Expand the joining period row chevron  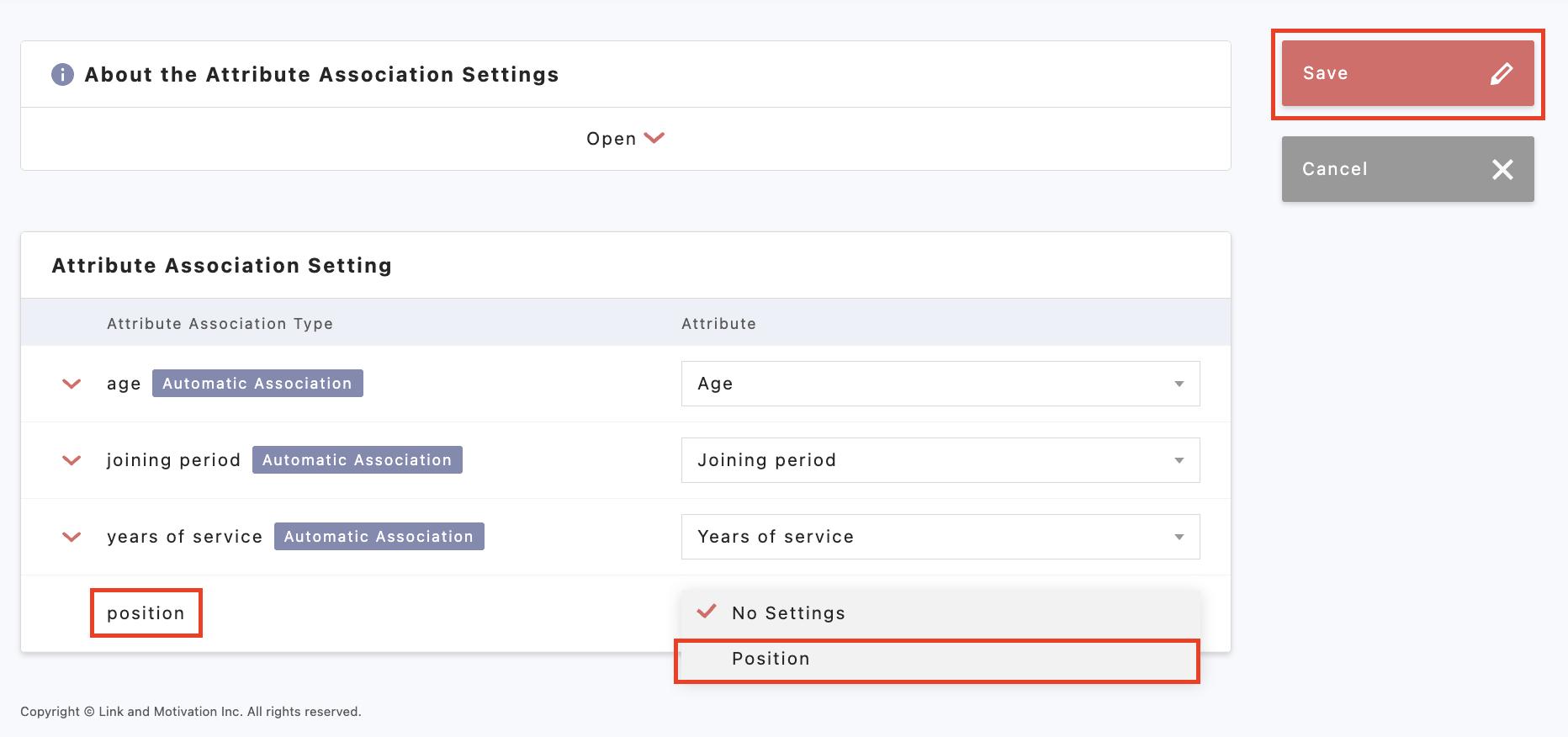[72, 460]
